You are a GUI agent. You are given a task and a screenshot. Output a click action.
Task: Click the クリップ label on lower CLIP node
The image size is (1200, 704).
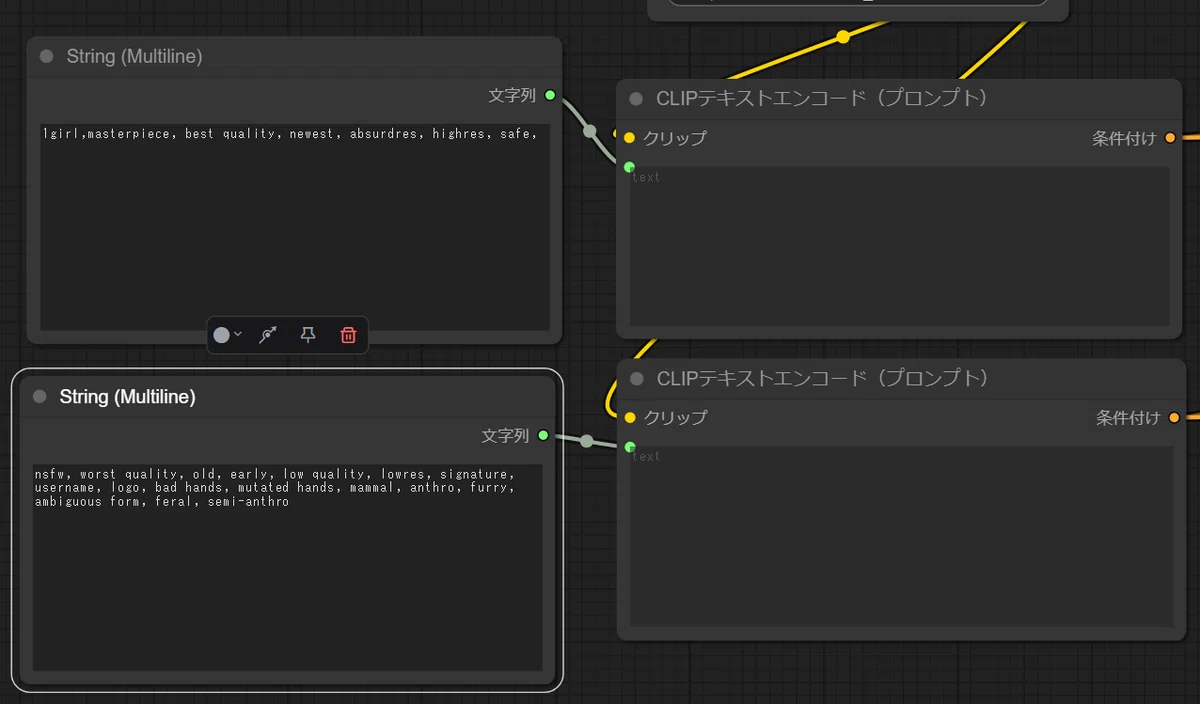coord(675,418)
